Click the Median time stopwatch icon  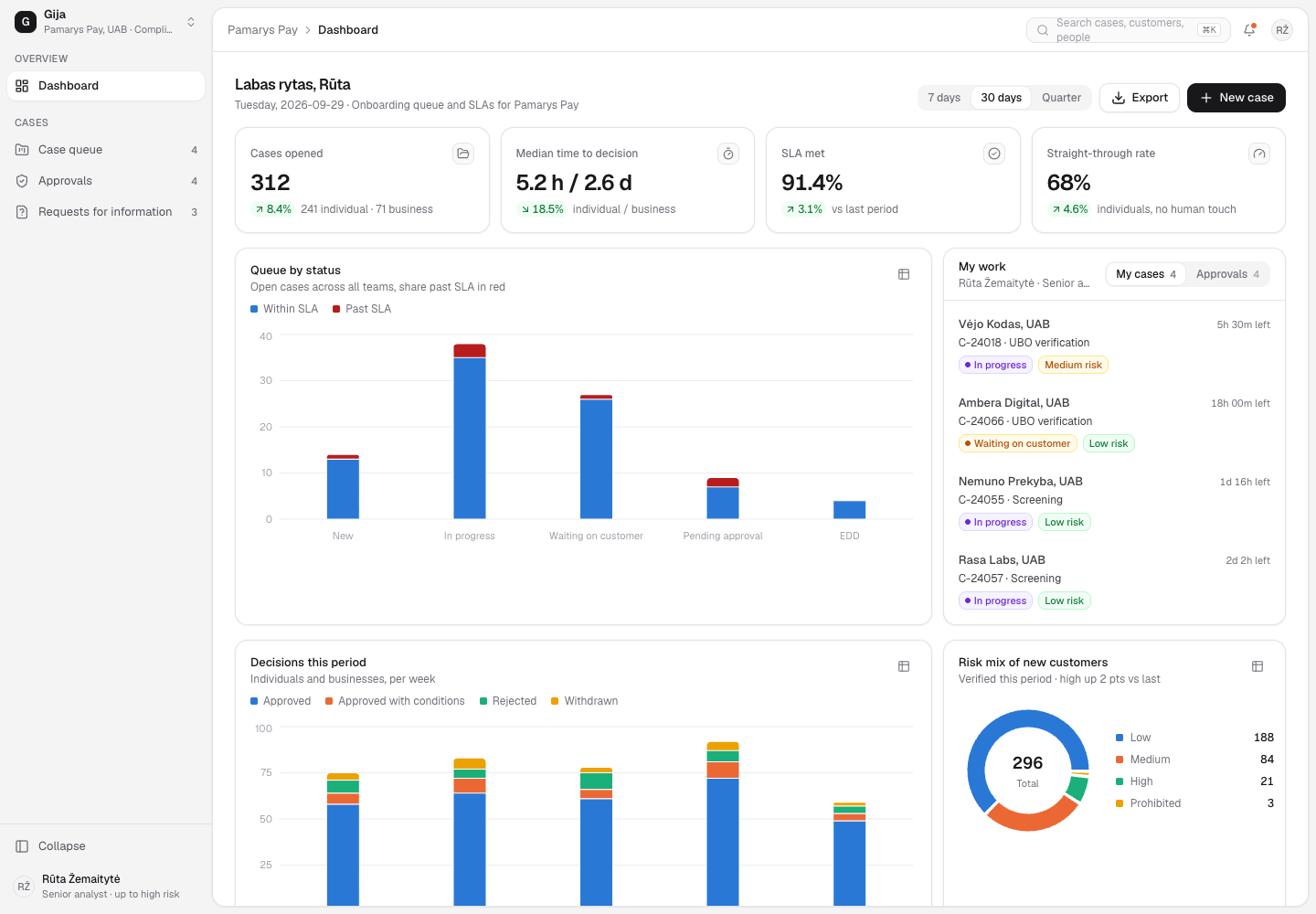coord(728,154)
